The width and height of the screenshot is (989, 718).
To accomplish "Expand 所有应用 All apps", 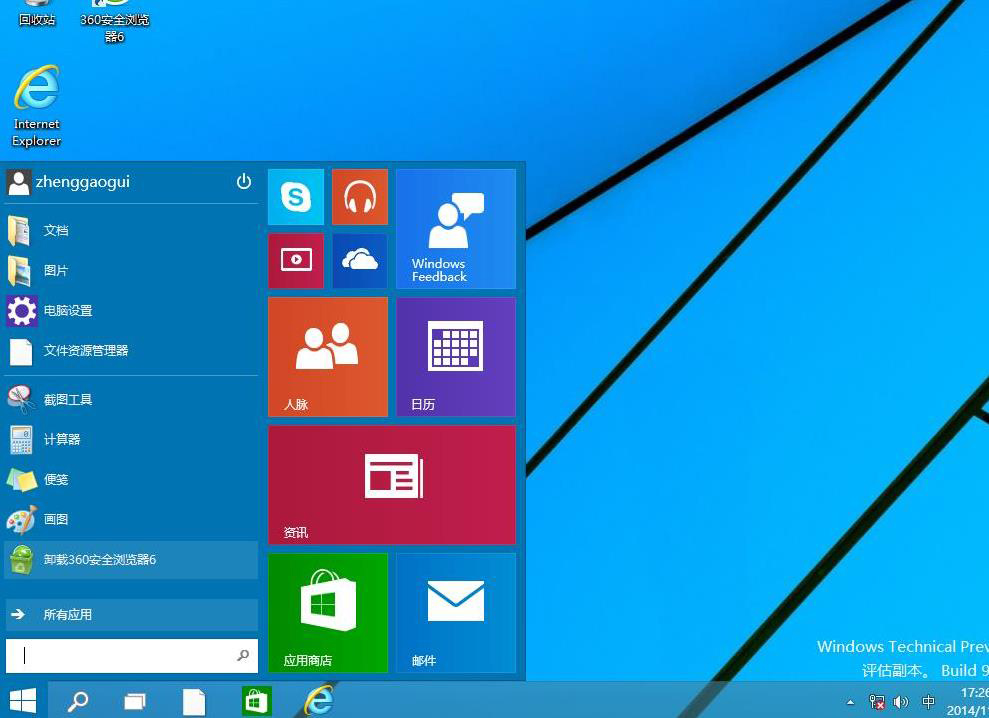I will (131, 615).
